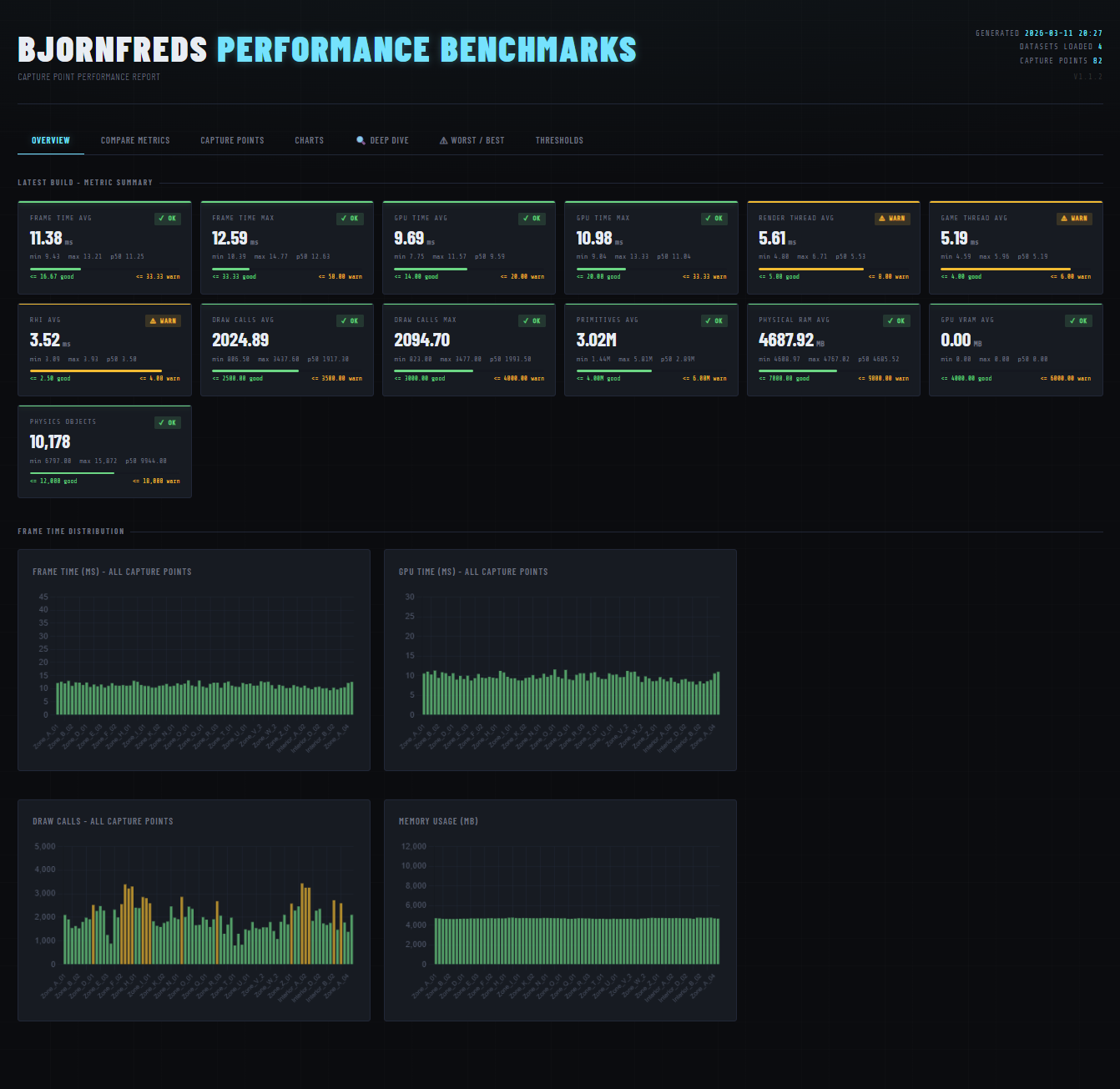Select the tallest orange bar in Draw Calls chart
The image size is (1120, 1089).
303,922
